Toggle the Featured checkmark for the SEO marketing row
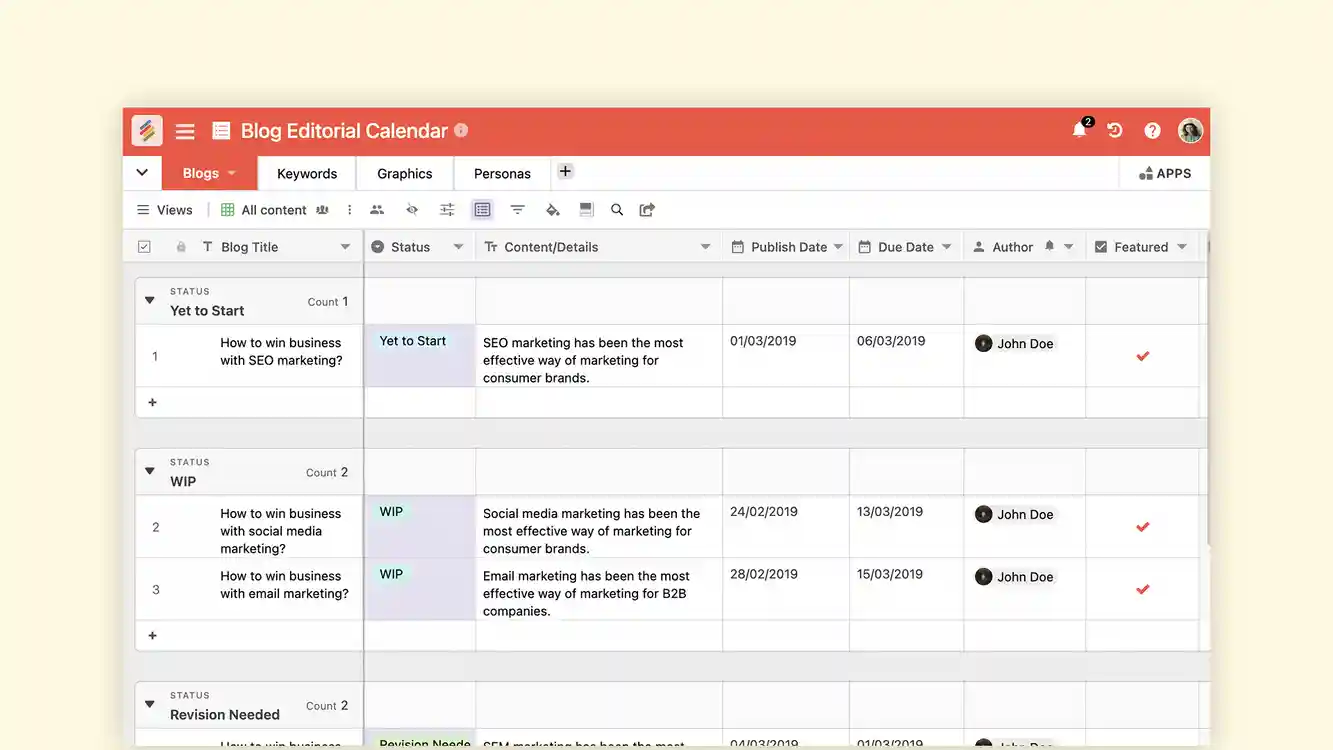The image size is (1333, 750). [1142, 355]
